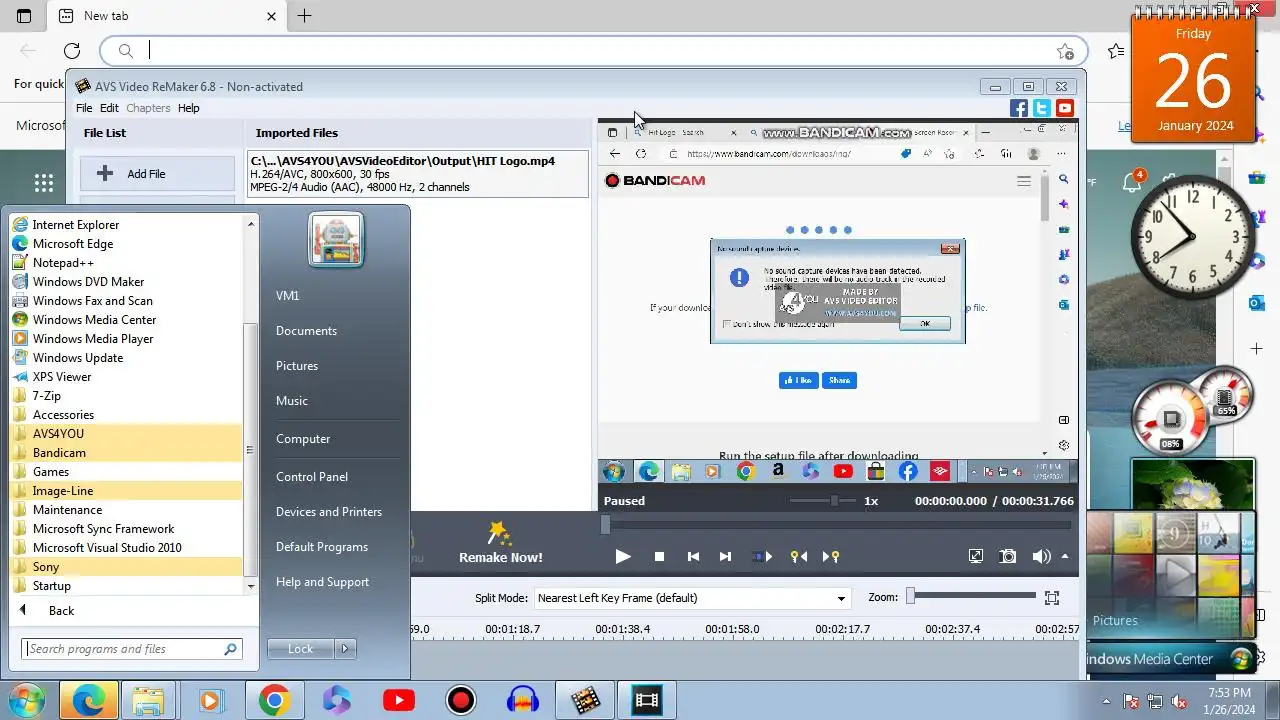Switch preview to full screen view
Viewport: 1280px width, 720px height.
tap(976, 557)
